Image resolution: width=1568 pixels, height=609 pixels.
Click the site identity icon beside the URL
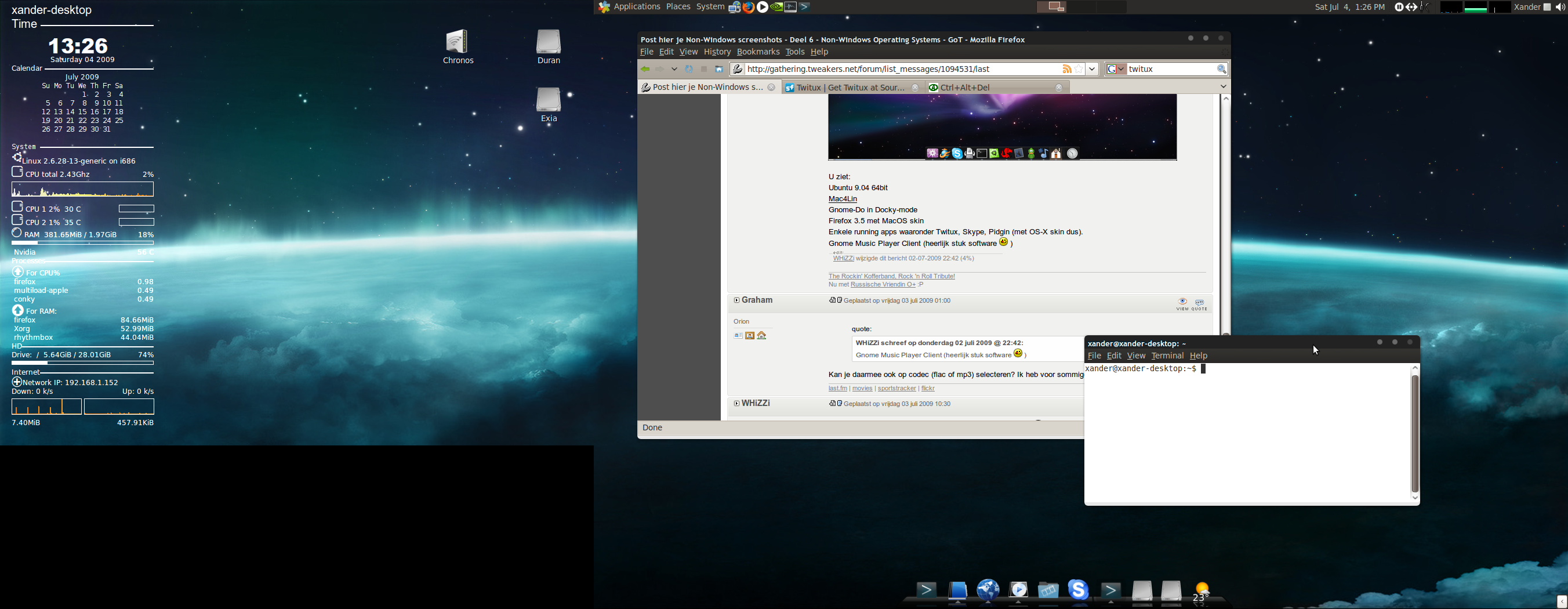coord(737,70)
